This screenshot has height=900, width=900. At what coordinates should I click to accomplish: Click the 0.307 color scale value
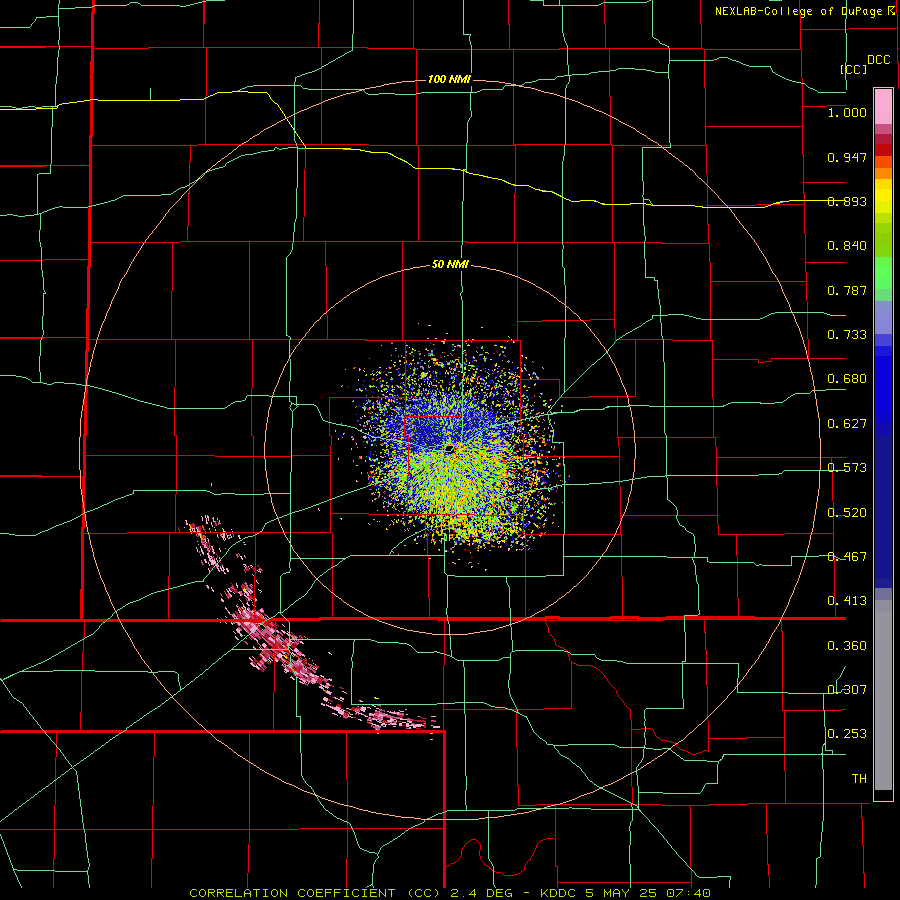point(847,689)
